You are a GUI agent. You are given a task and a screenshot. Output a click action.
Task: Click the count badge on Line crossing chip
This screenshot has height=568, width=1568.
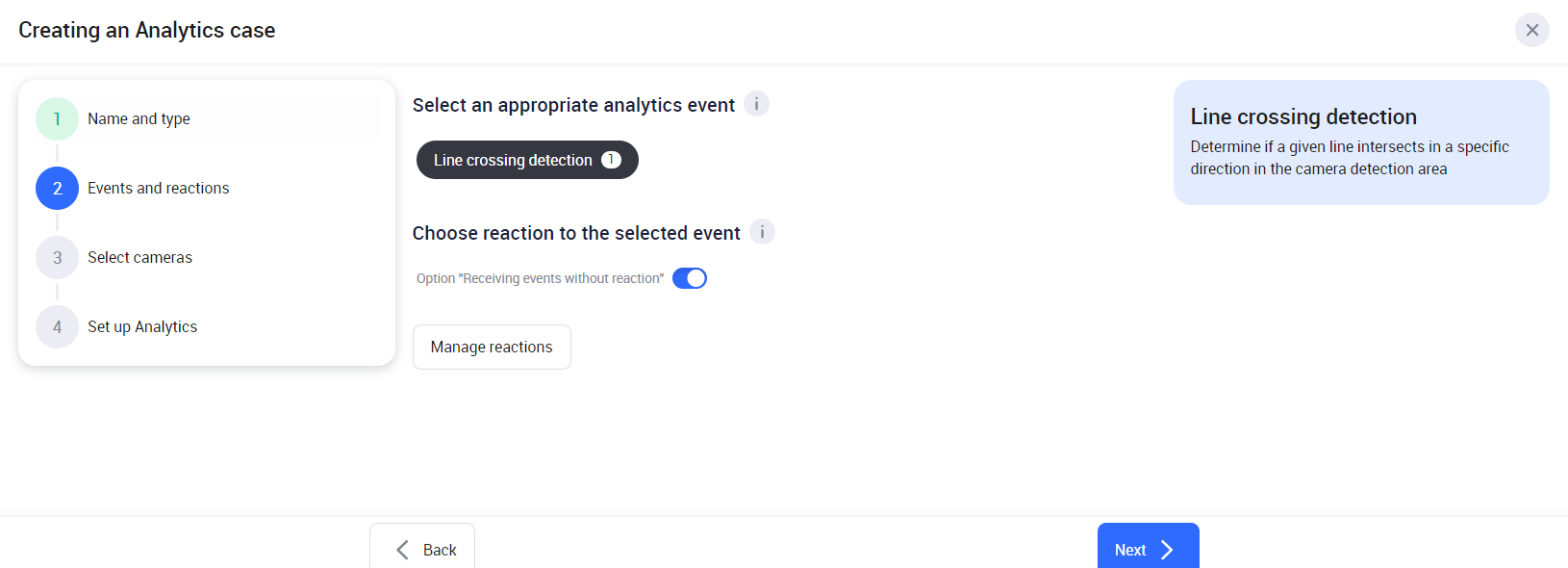[x=611, y=160]
